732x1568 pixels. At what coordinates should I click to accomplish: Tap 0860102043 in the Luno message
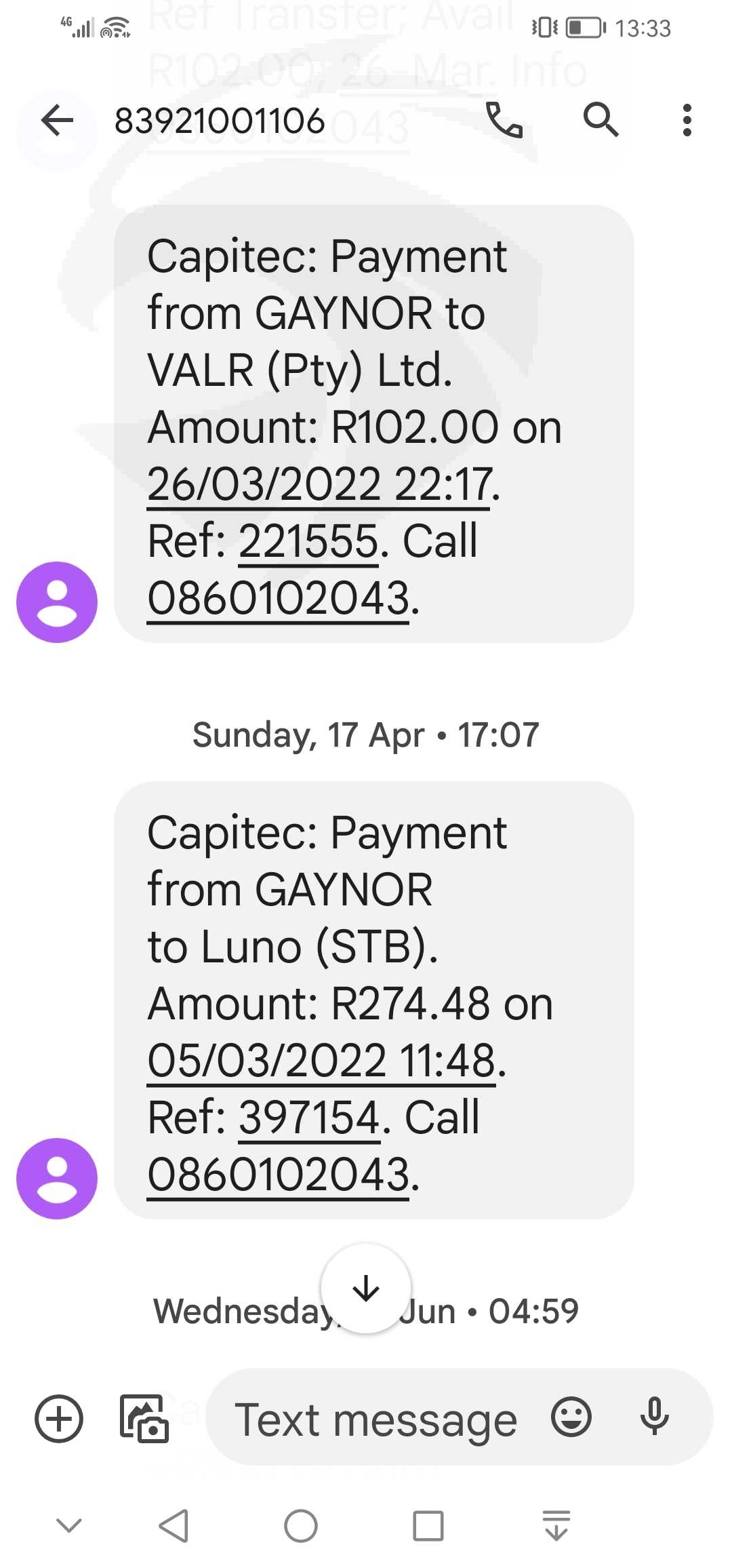[279, 1175]
